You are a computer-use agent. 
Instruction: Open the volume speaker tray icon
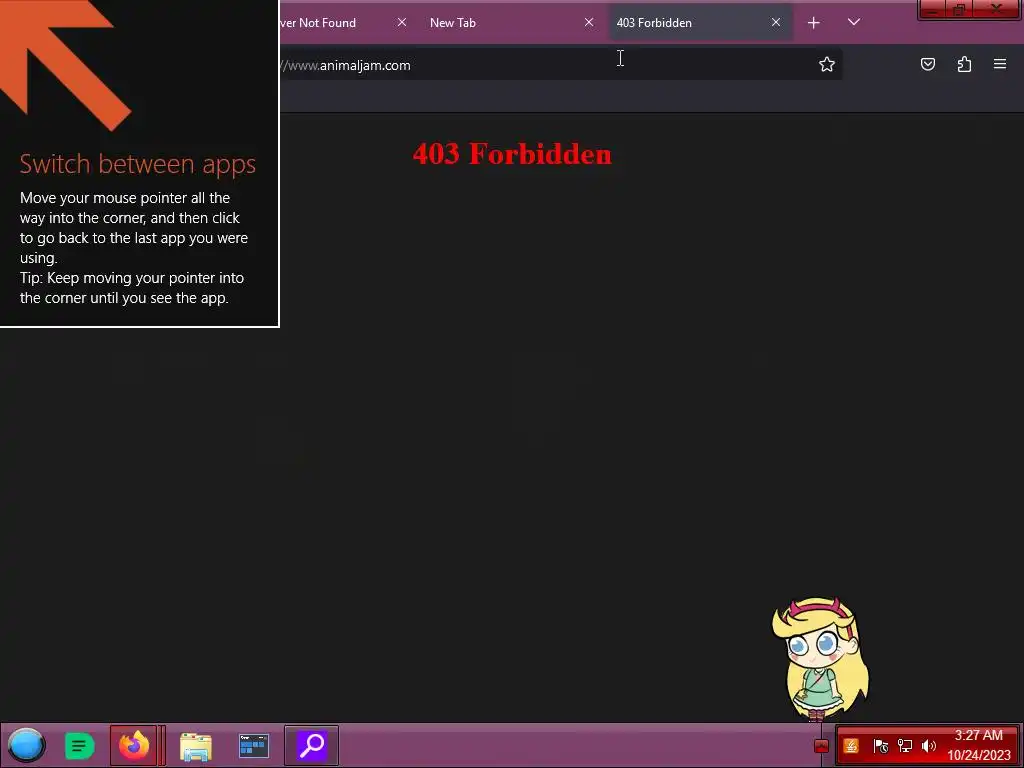click(929, 746)
